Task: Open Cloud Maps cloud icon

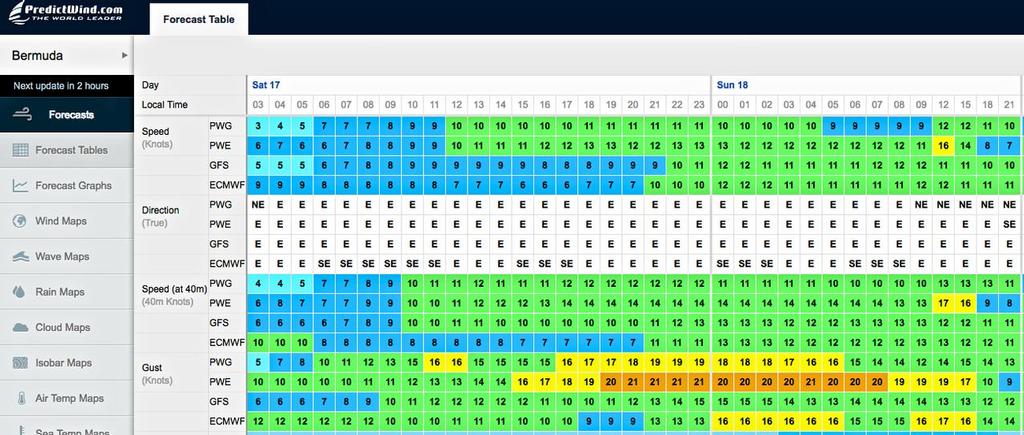Action: [20, 327]
